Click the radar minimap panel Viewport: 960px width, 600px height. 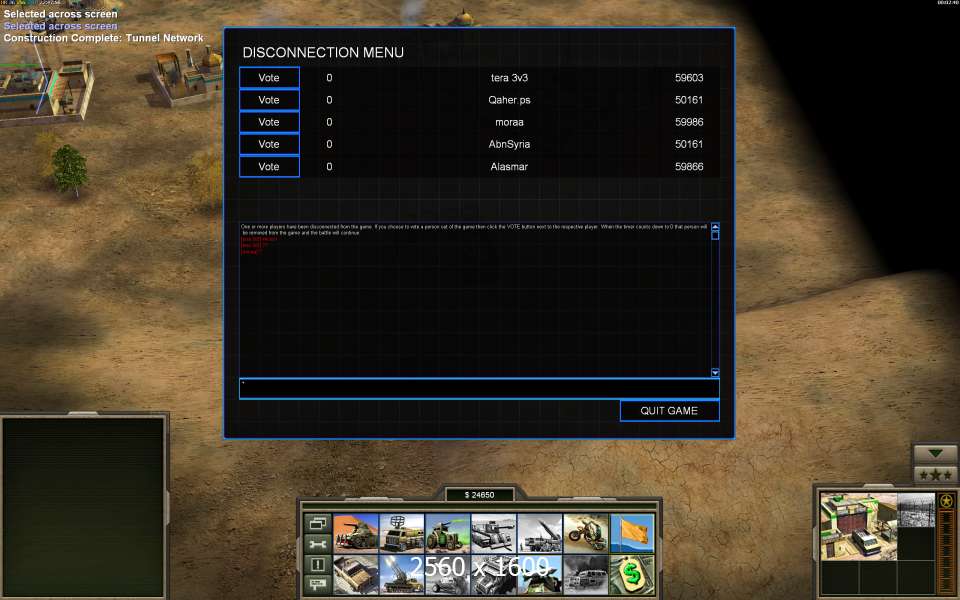pos(83,507)
